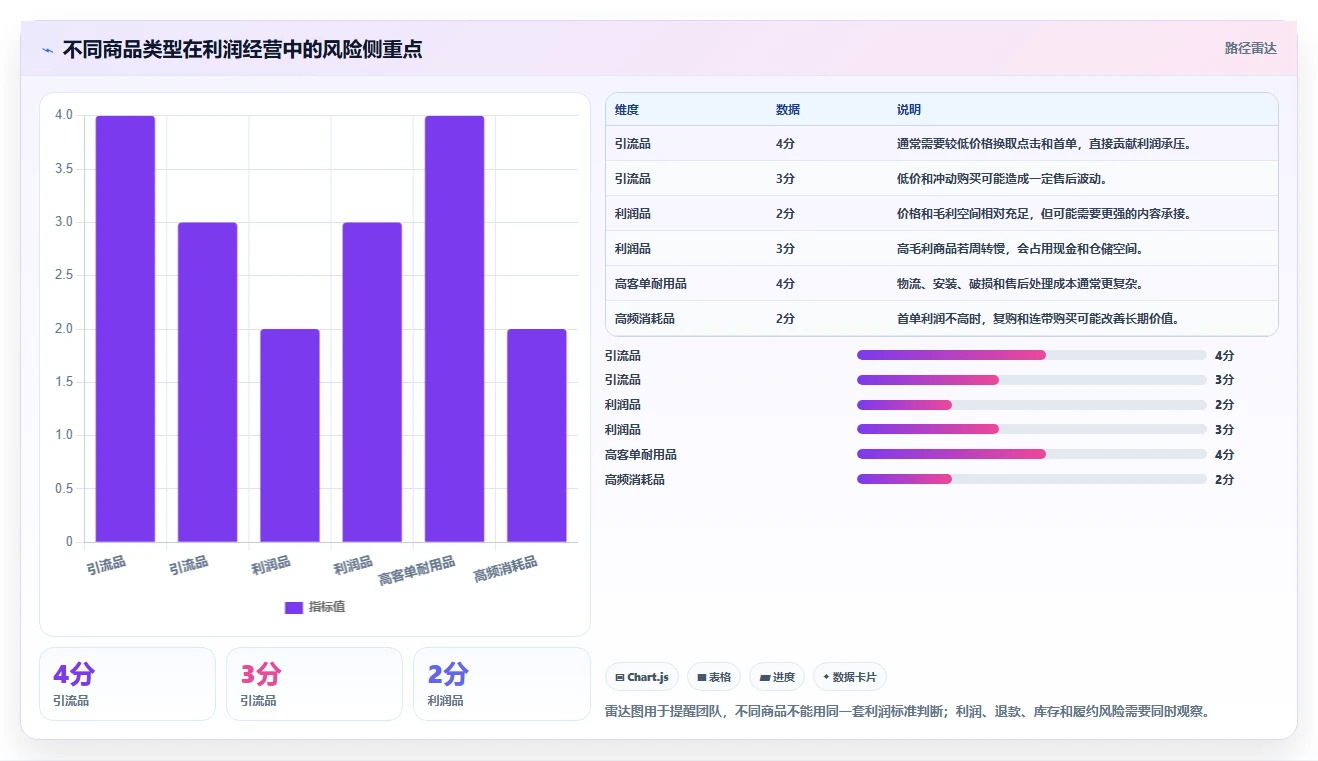Click the 2分 cell in 高频消耗品 table row

(785, 319)
